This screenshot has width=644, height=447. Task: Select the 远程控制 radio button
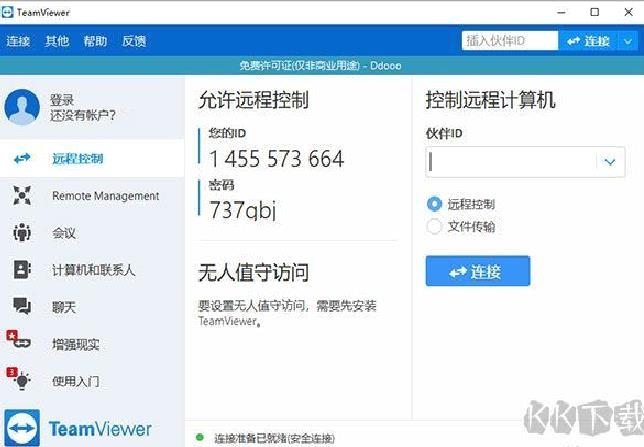[434, 204]
